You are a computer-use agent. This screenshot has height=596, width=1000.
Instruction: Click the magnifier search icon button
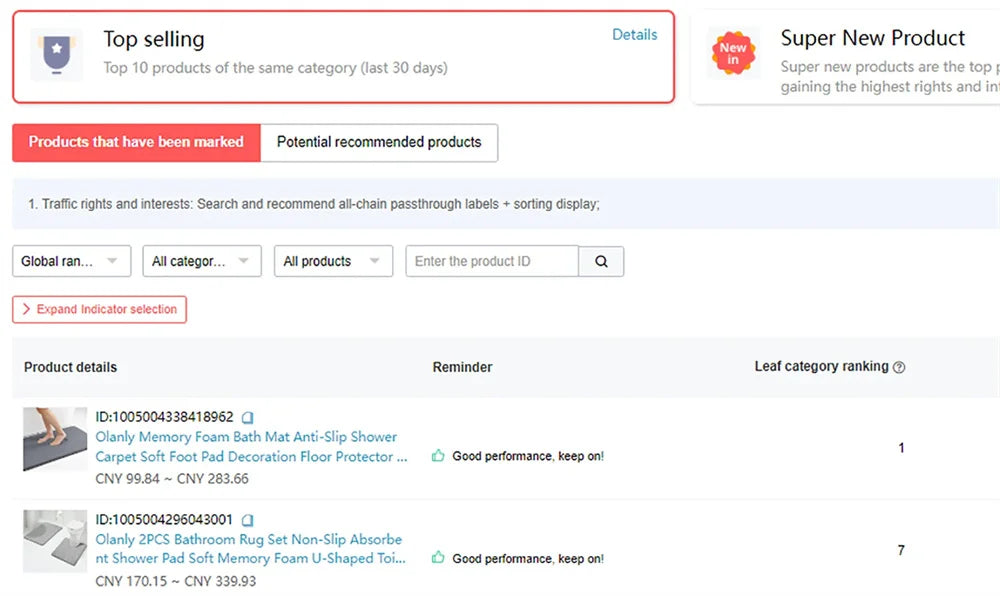pos(601,261)
